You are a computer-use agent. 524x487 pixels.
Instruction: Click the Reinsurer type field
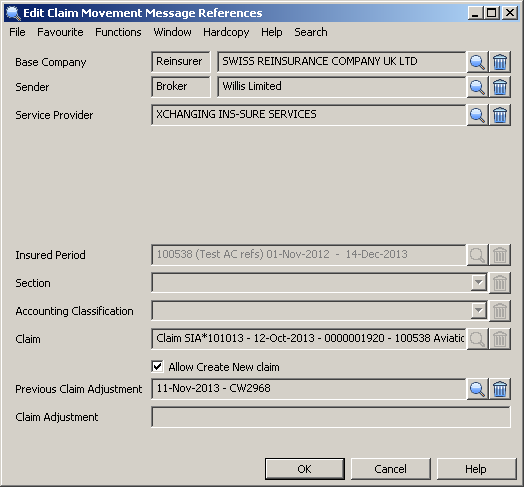tap(181, 62)
